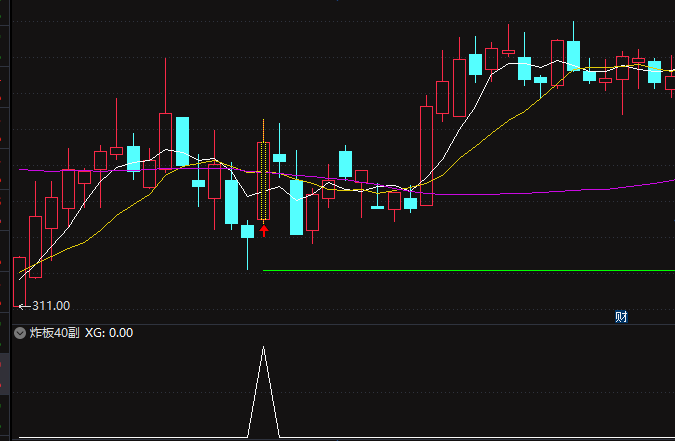Screen dimensions: 675x441
Task: Select the yellow dotted highlighted candlestick
Action: (x=263, y=181)
